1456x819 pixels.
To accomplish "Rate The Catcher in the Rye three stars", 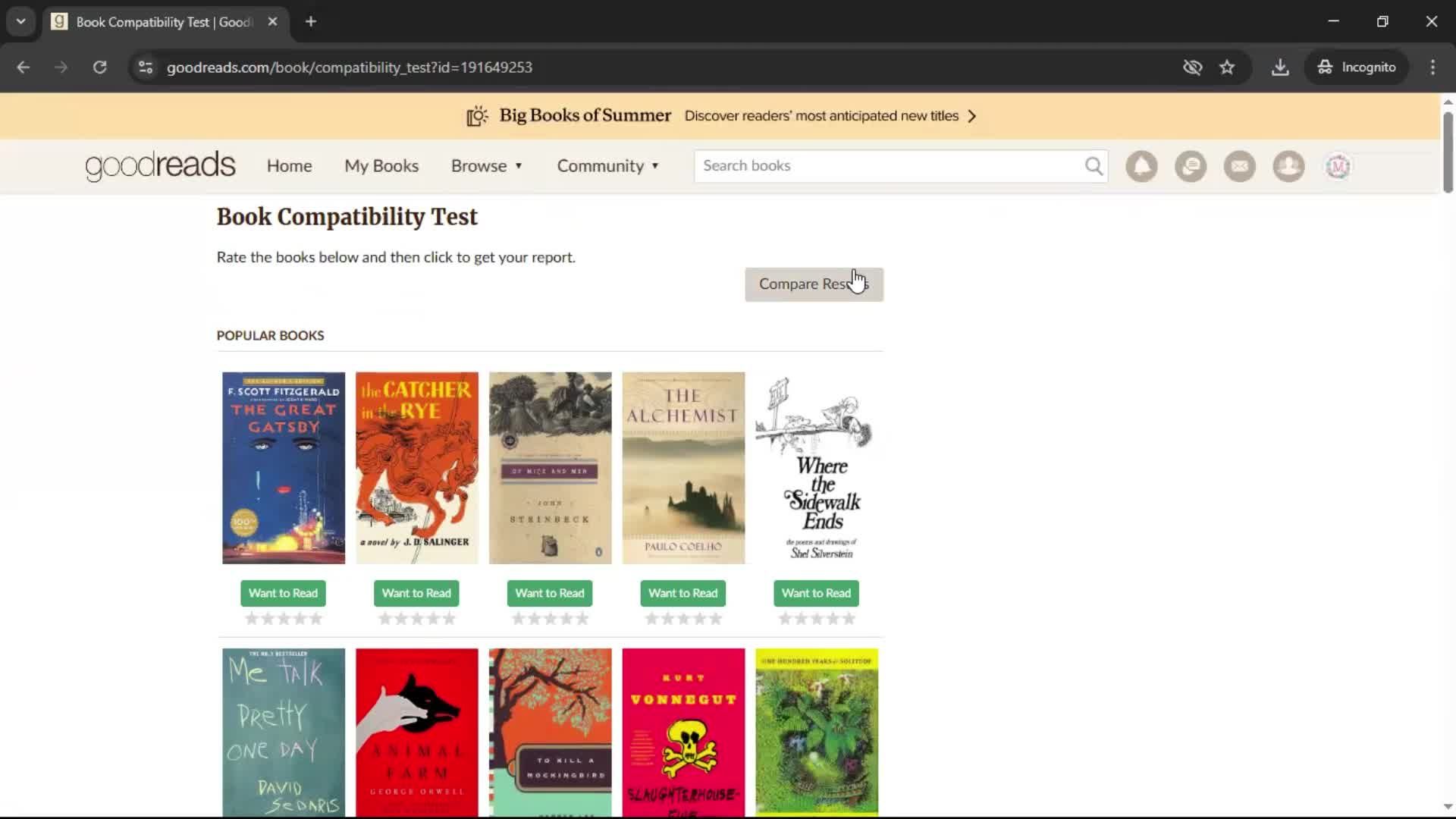I will tap(416, 619).
